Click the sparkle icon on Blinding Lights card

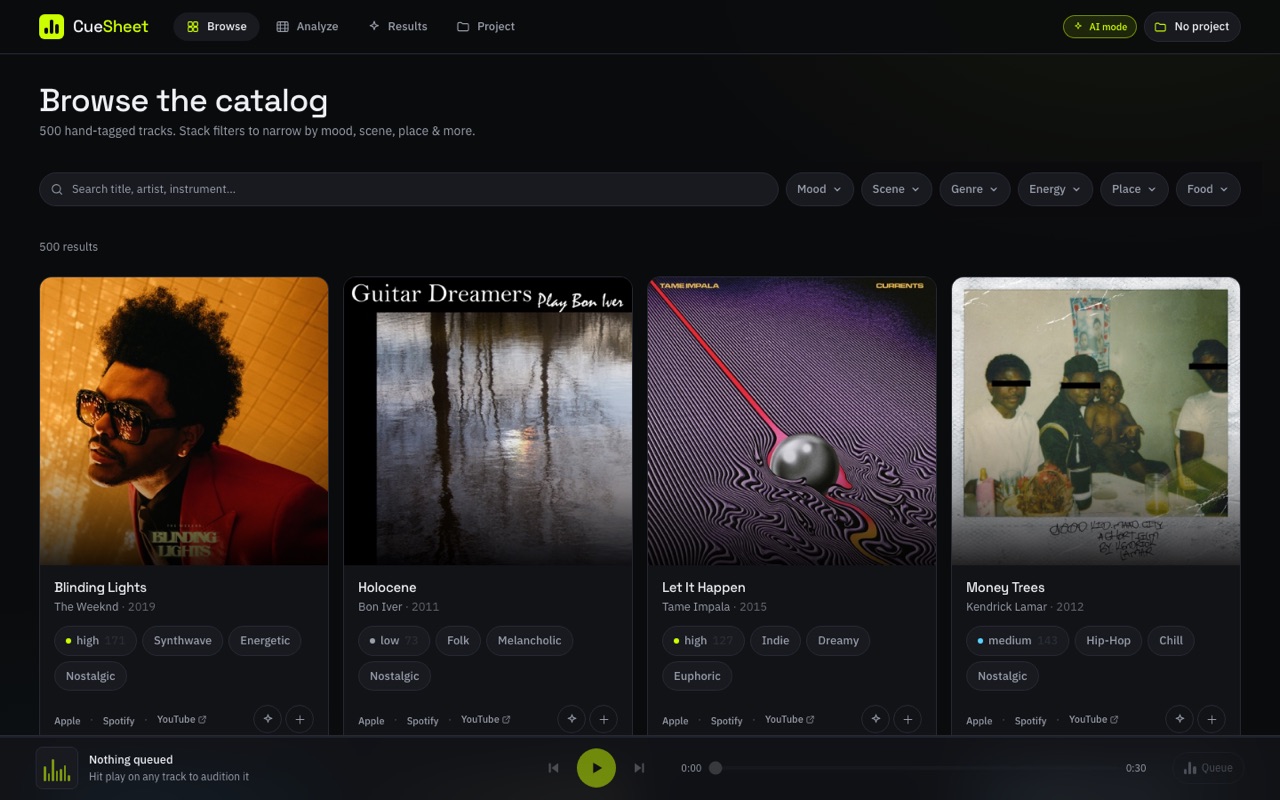point(267,719)
